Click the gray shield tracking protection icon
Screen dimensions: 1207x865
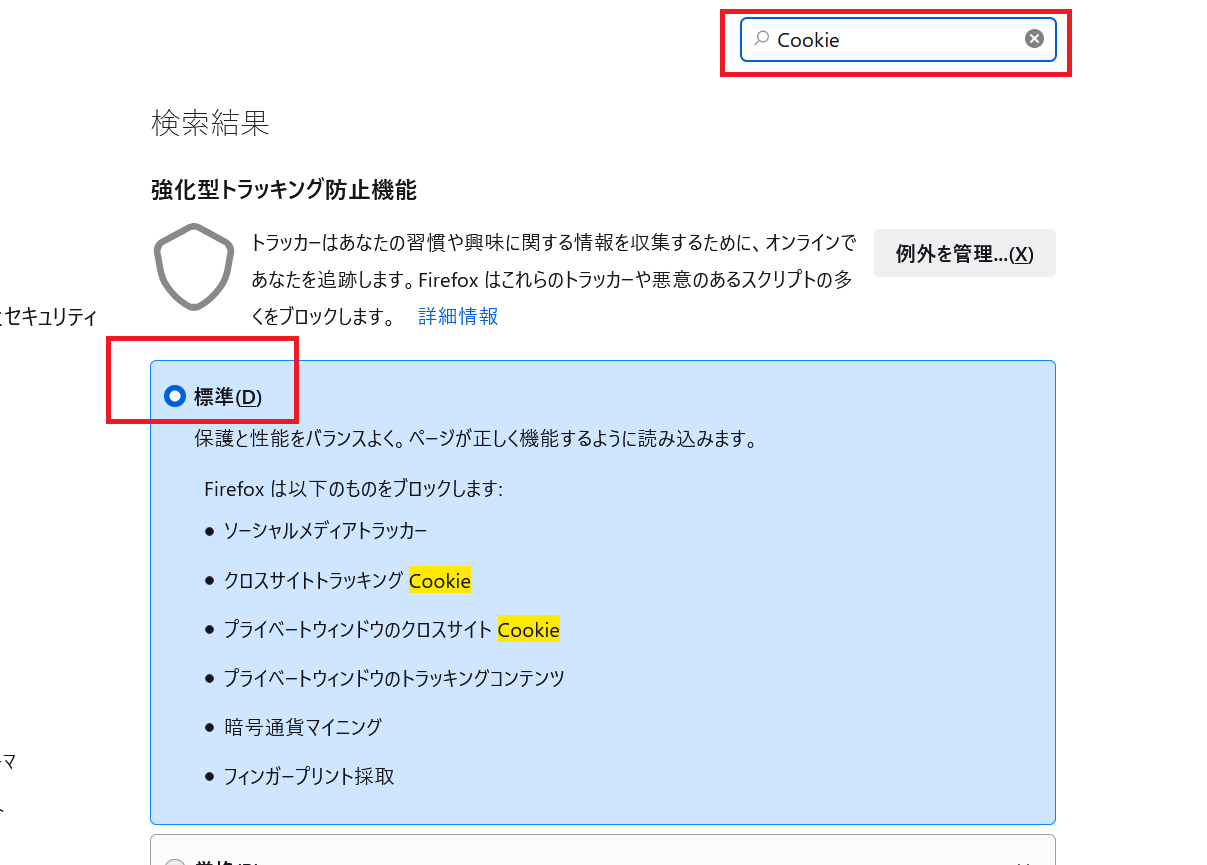click(x=194, y=267)
